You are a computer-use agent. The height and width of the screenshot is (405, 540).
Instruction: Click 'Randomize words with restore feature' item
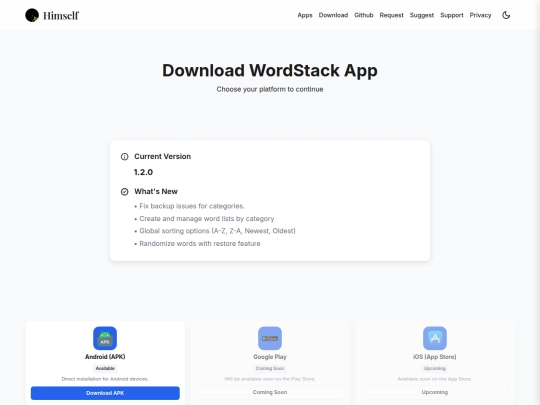point(200,243)
